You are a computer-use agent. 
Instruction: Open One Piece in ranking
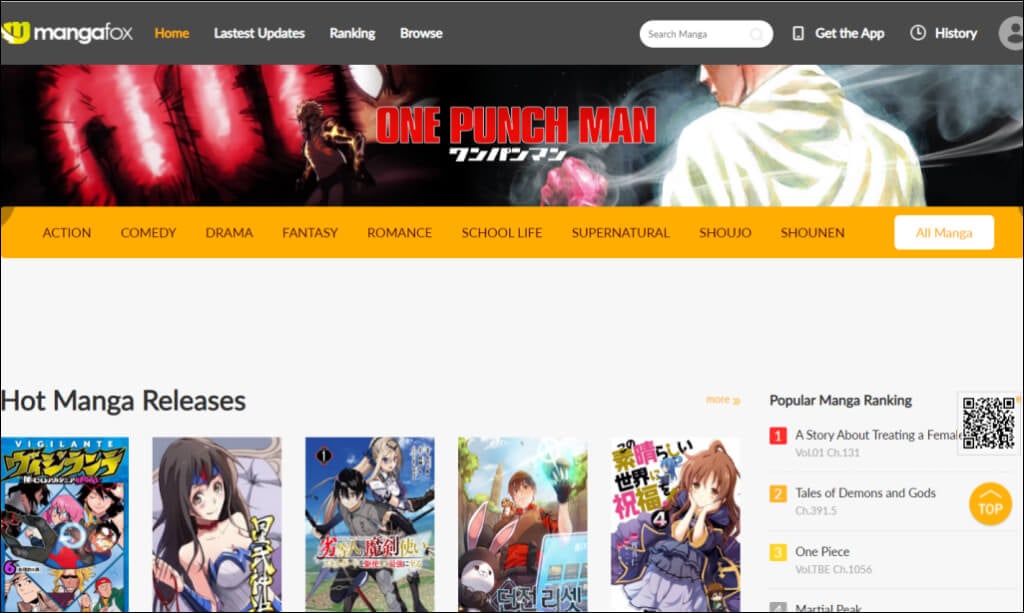822,552
